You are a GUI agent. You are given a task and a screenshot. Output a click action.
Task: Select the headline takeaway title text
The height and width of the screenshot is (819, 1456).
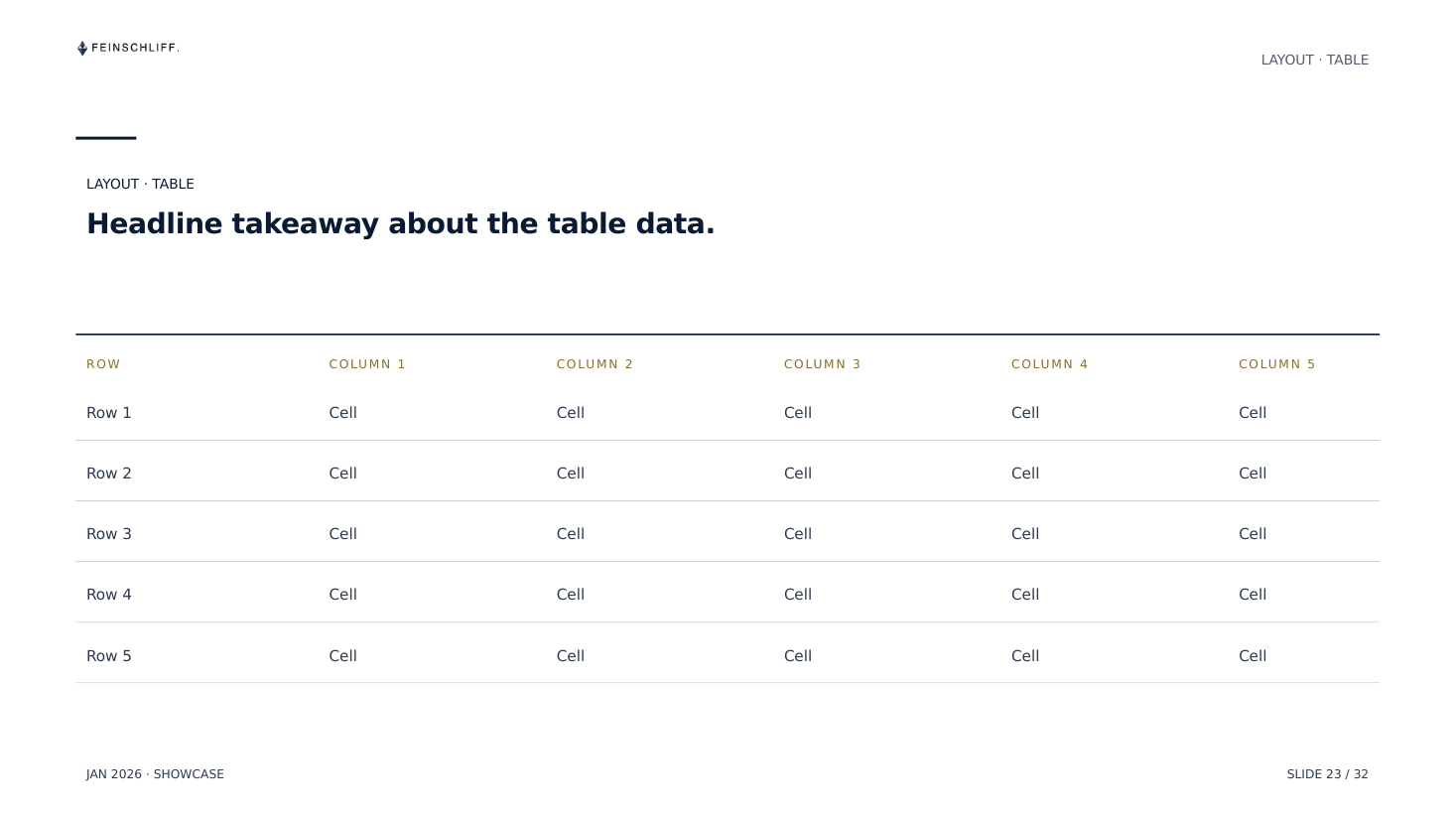point(400,223)
